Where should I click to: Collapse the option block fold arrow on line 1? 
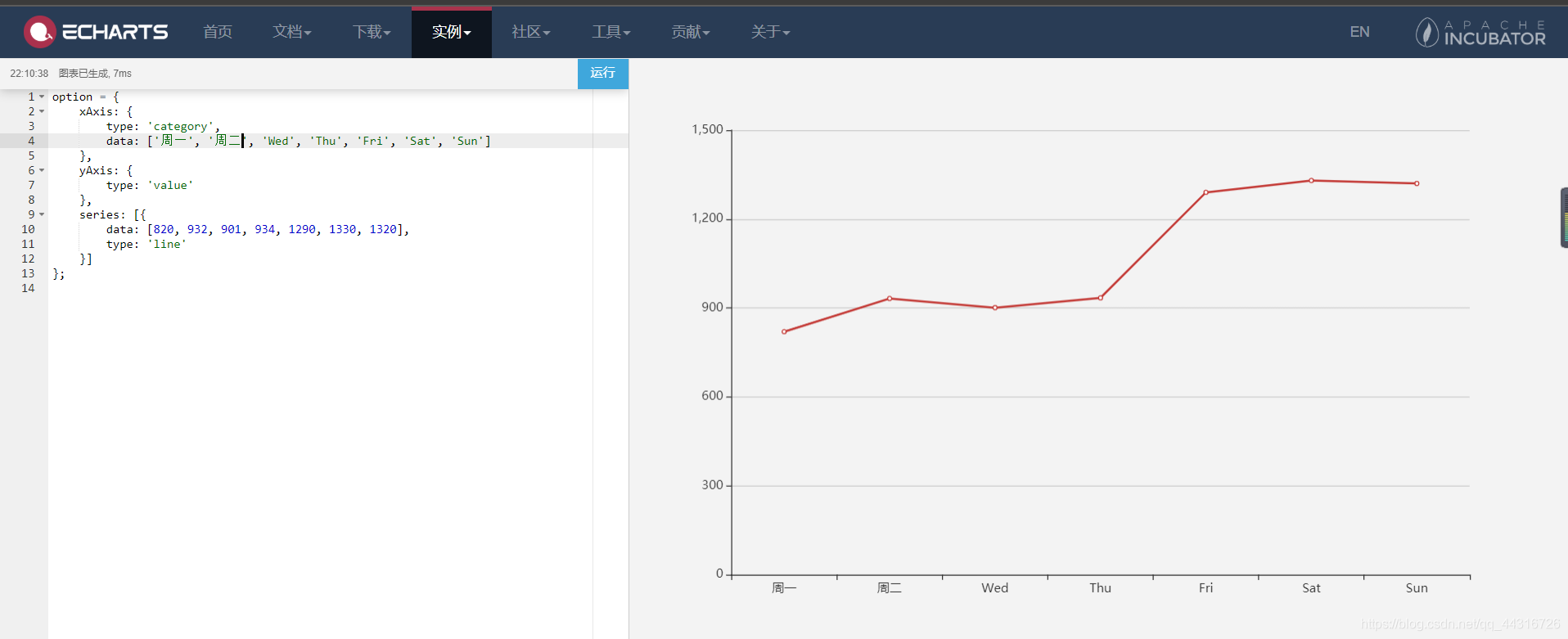click(x=42, y=97)
